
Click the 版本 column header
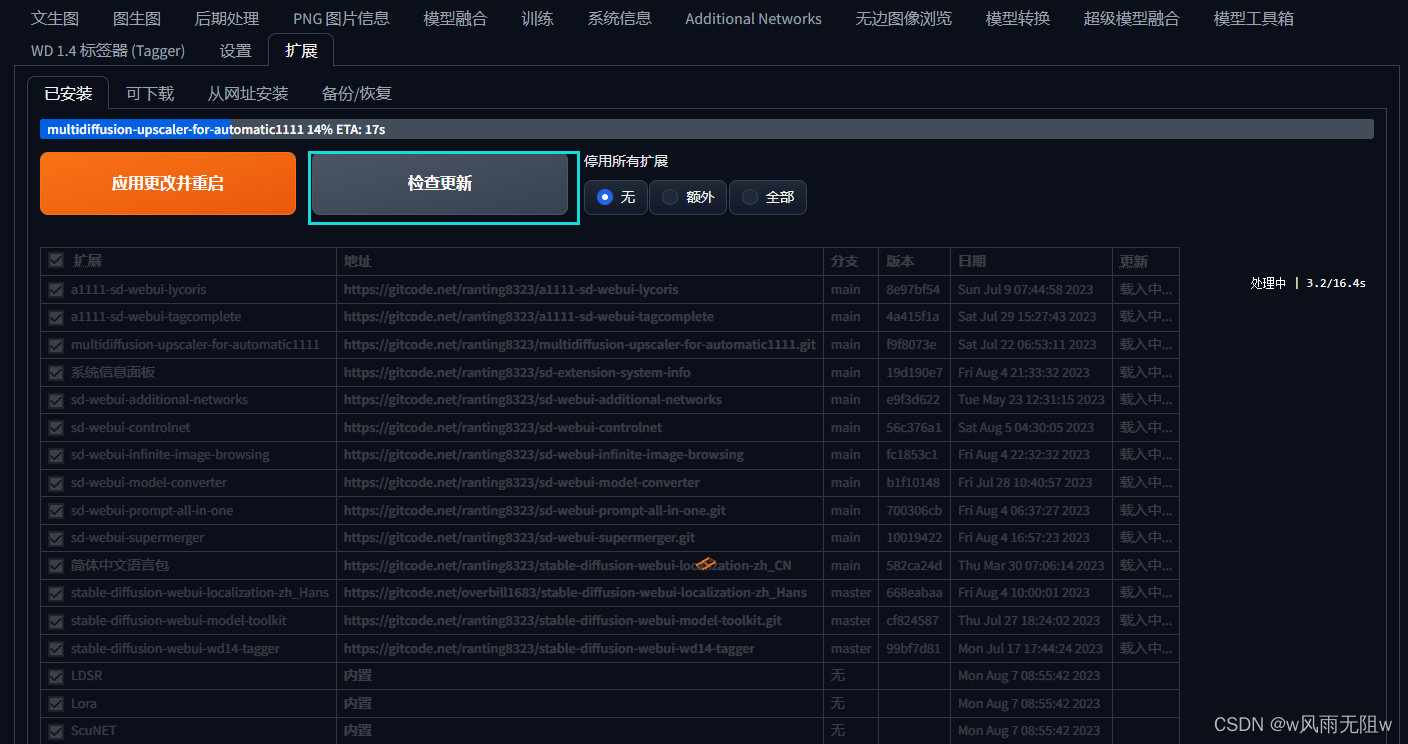900,261
